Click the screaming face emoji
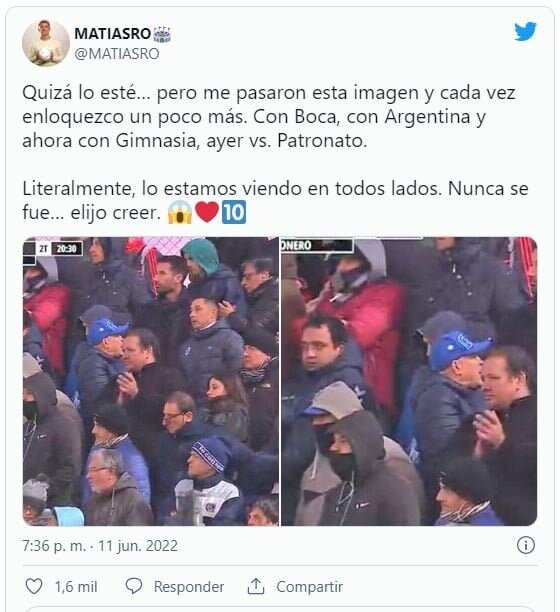This screenshot has width=560, height=612. 180,212
